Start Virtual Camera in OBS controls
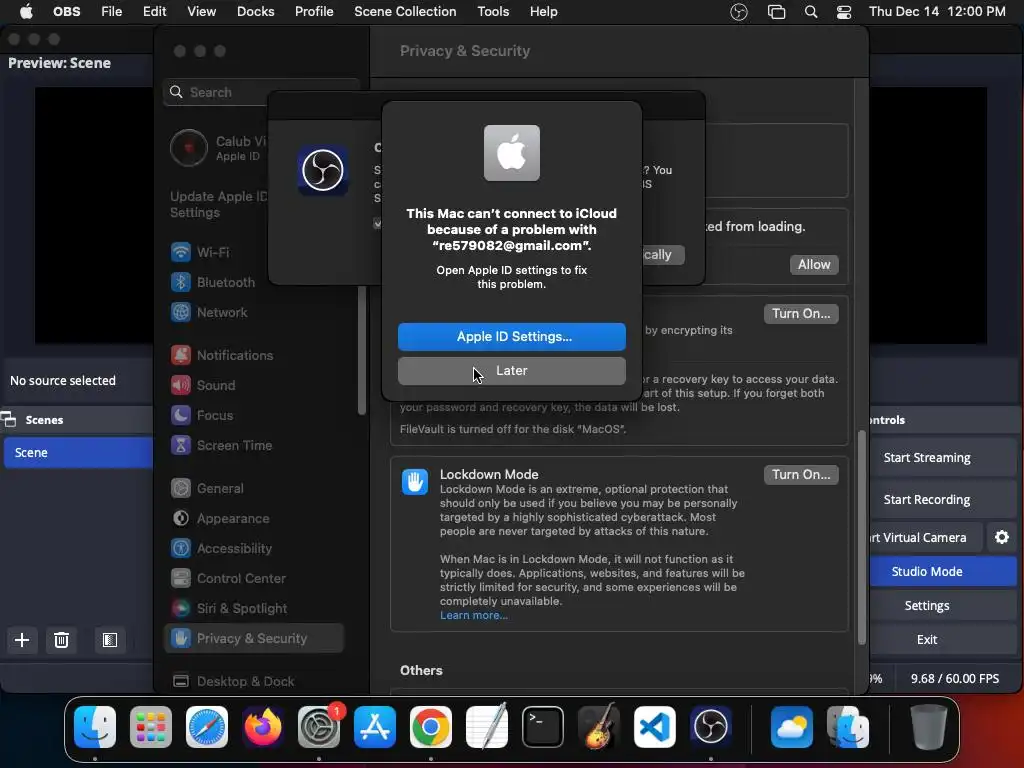The width and height of the screenshot is (1024, 768). (926, 537)
